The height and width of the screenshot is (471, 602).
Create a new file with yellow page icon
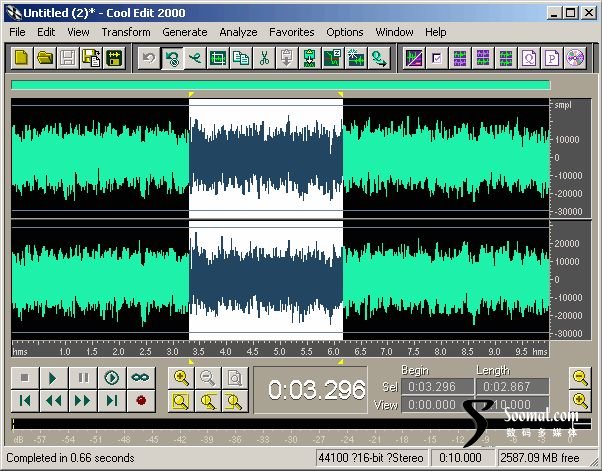[x=22, y=58]
